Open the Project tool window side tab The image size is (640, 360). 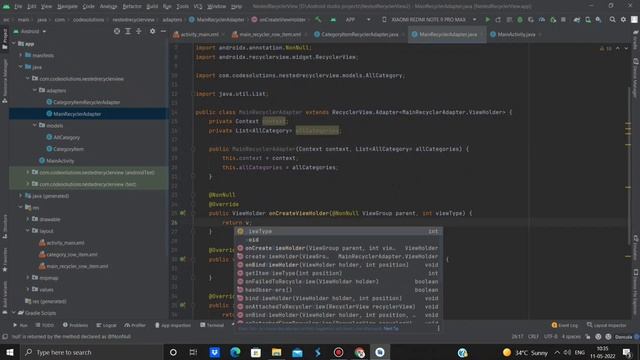tap(4, 39)
